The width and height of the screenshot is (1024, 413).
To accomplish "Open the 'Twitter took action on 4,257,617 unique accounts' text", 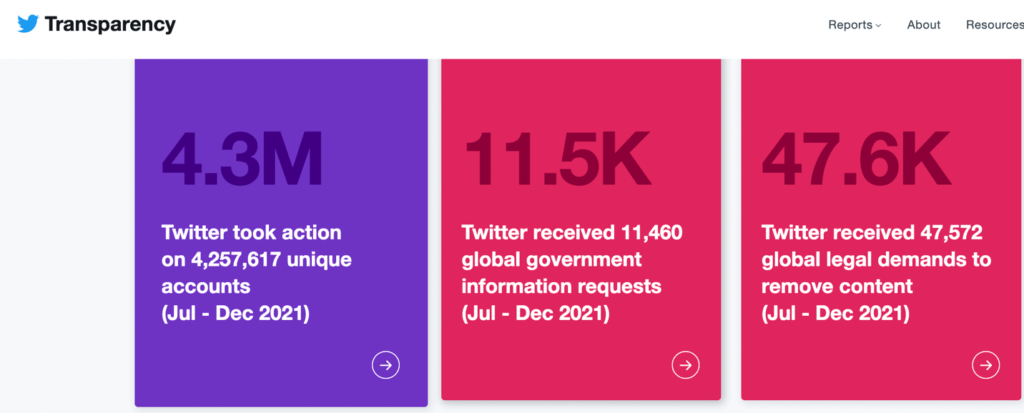I will point(256,259).
